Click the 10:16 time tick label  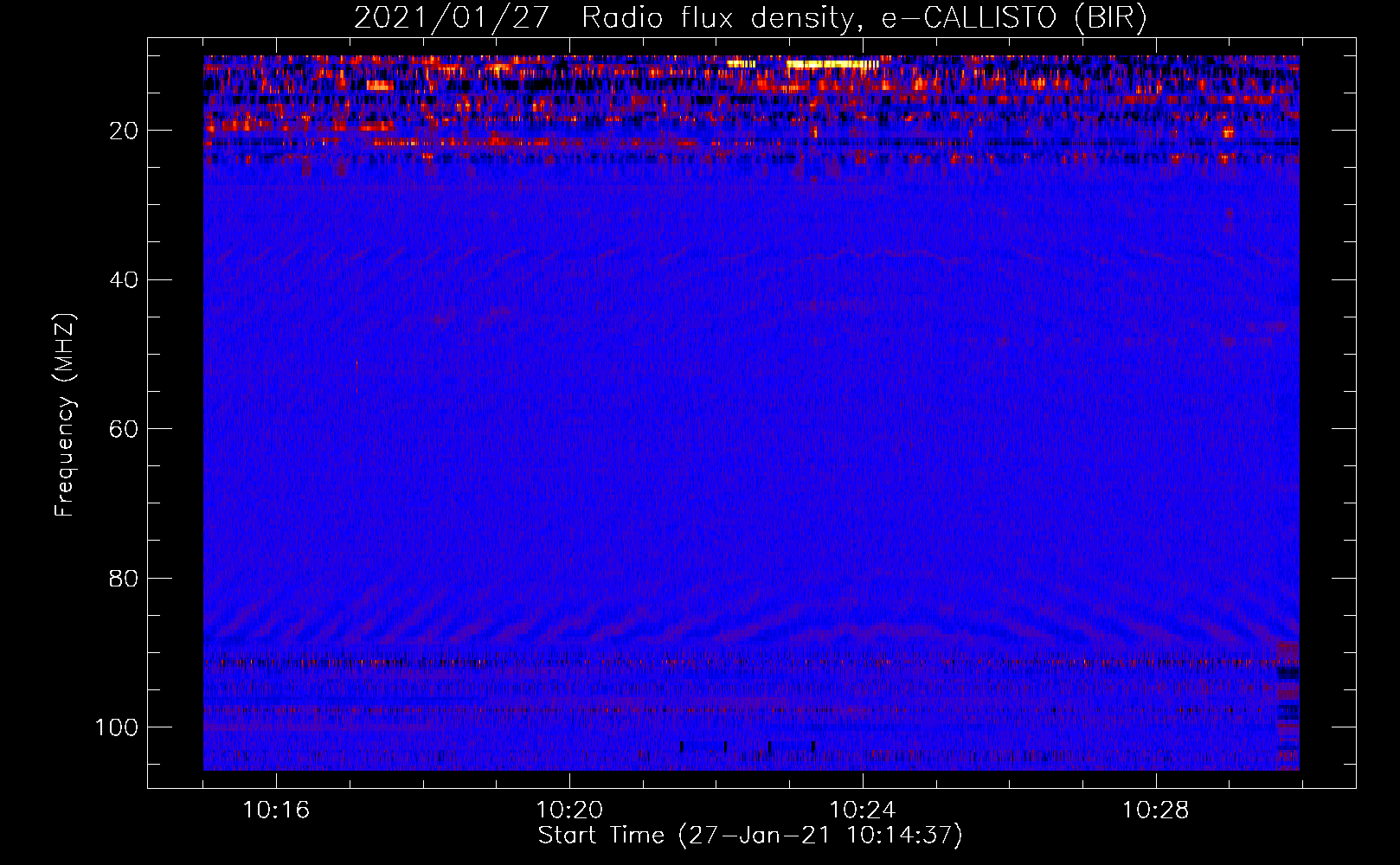pyautogui.click(x=276, y=811)
